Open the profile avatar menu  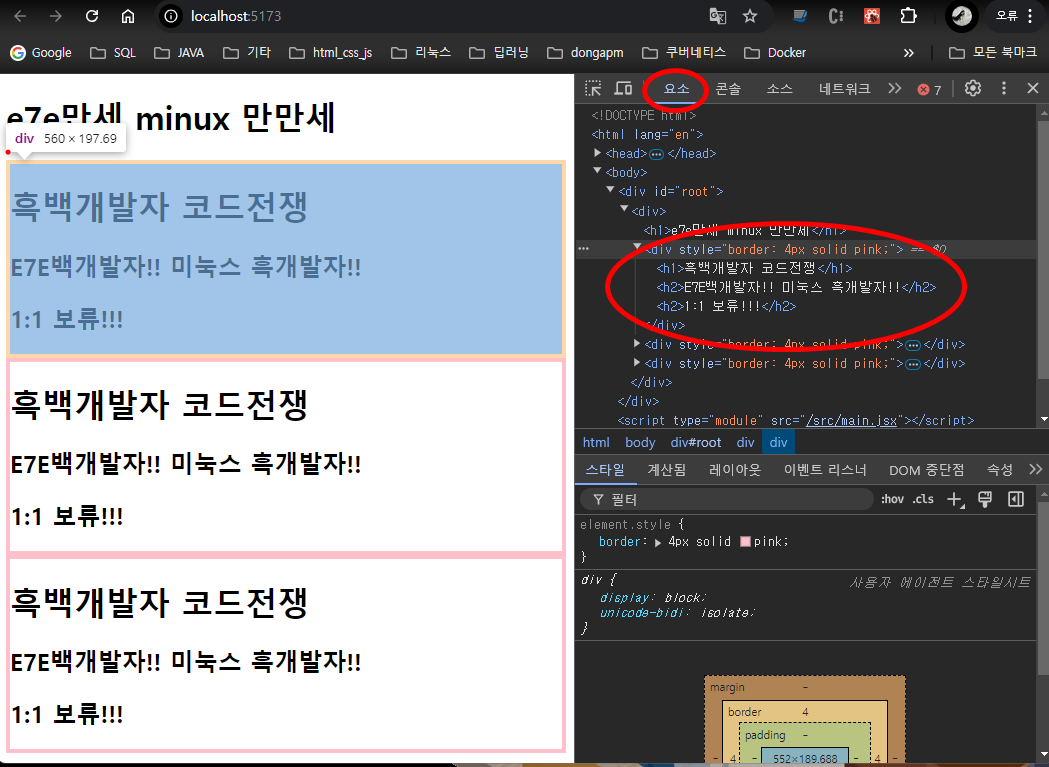pyautogui.click(x=962, y=16)
